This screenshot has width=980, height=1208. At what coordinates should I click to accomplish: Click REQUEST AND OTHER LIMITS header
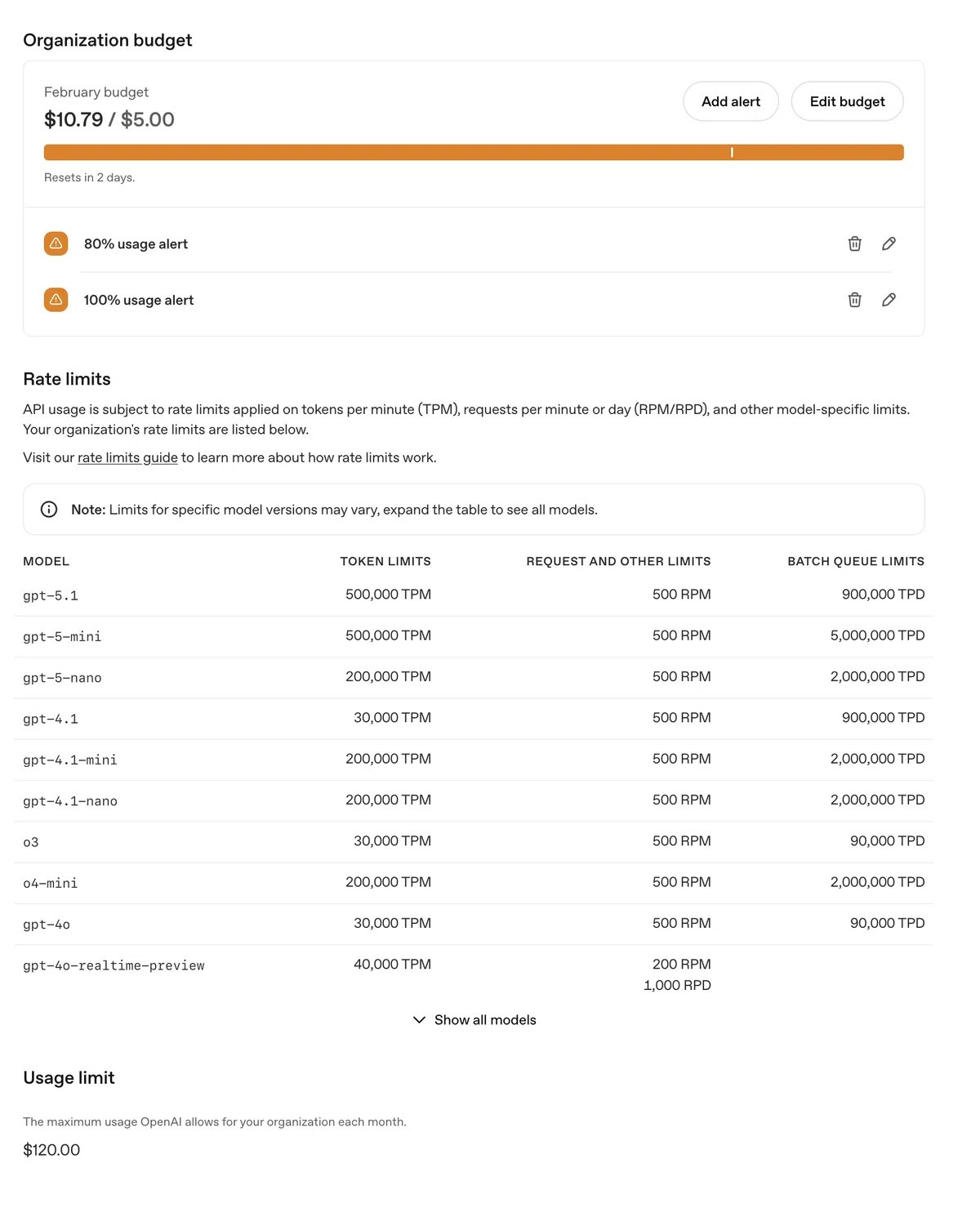click(x=618, y=561)
